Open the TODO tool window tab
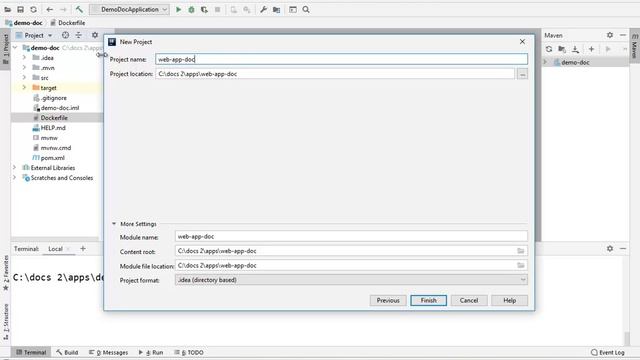 [189, 352]
